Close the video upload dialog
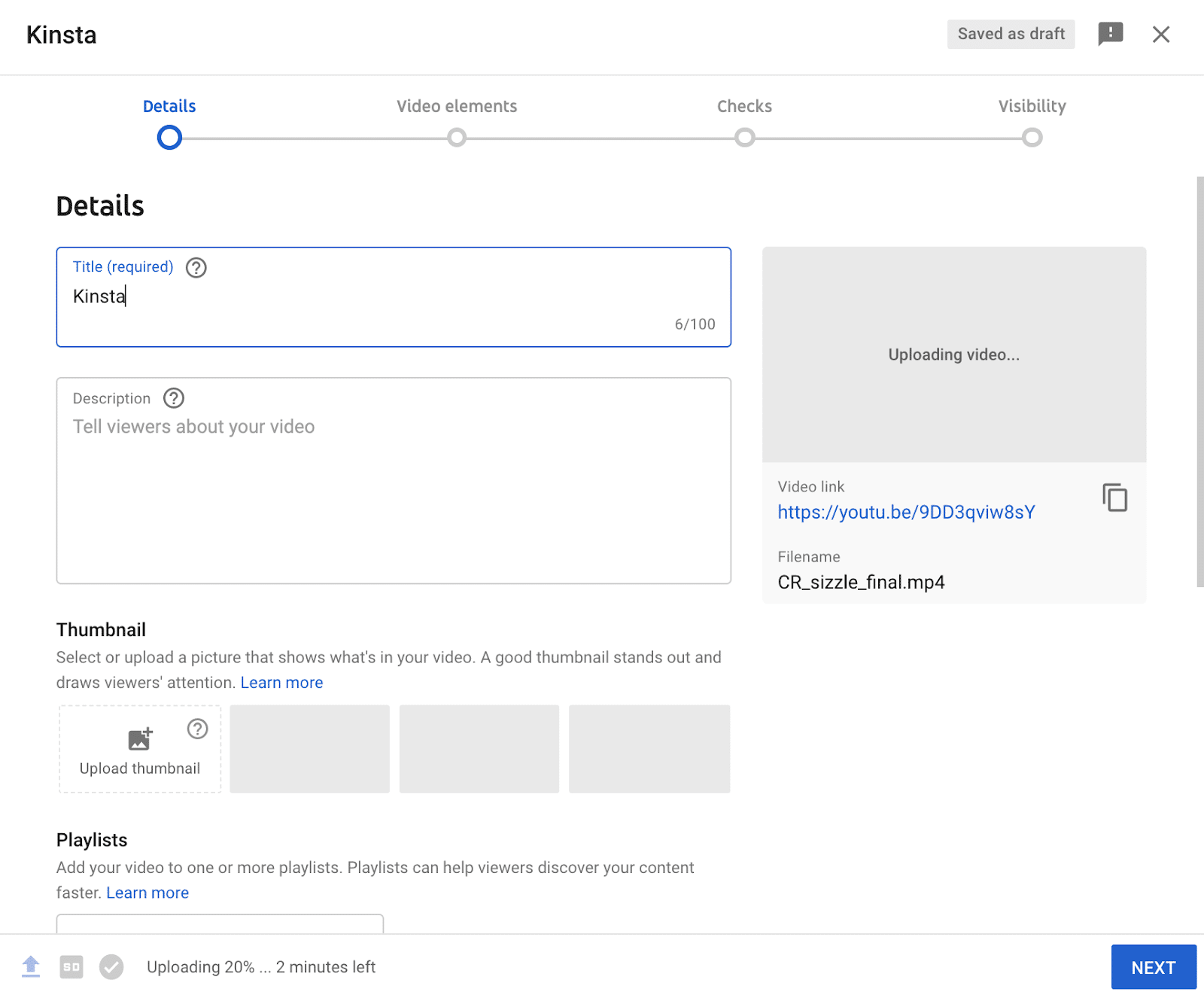1204x995 pixels. (1161, 34)
